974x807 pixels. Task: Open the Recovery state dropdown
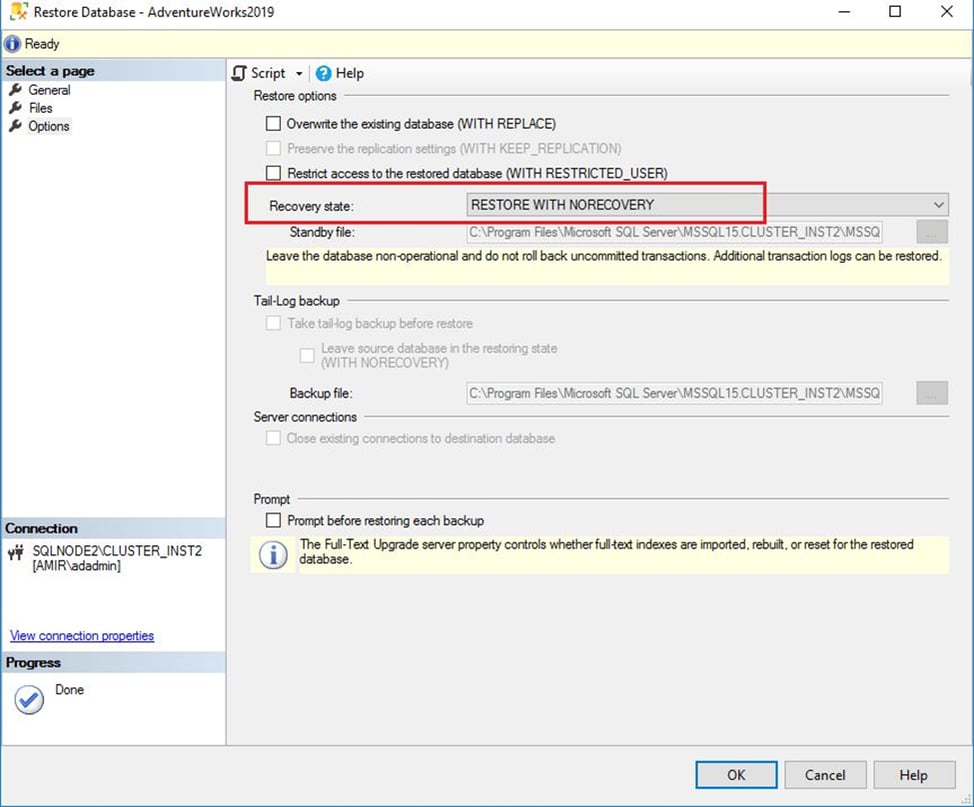[x=938, y=203]
